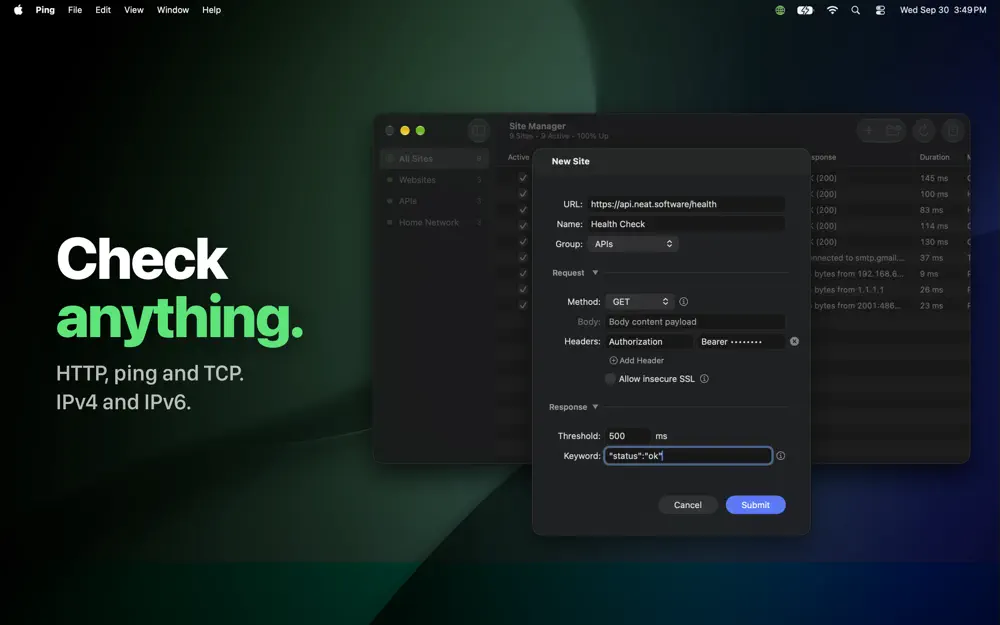Screen dimensions: 1000x625
Task: Toggle the Active checkbox in the 83 ms row
Action: pyautogui.click(x=523, y=210)
